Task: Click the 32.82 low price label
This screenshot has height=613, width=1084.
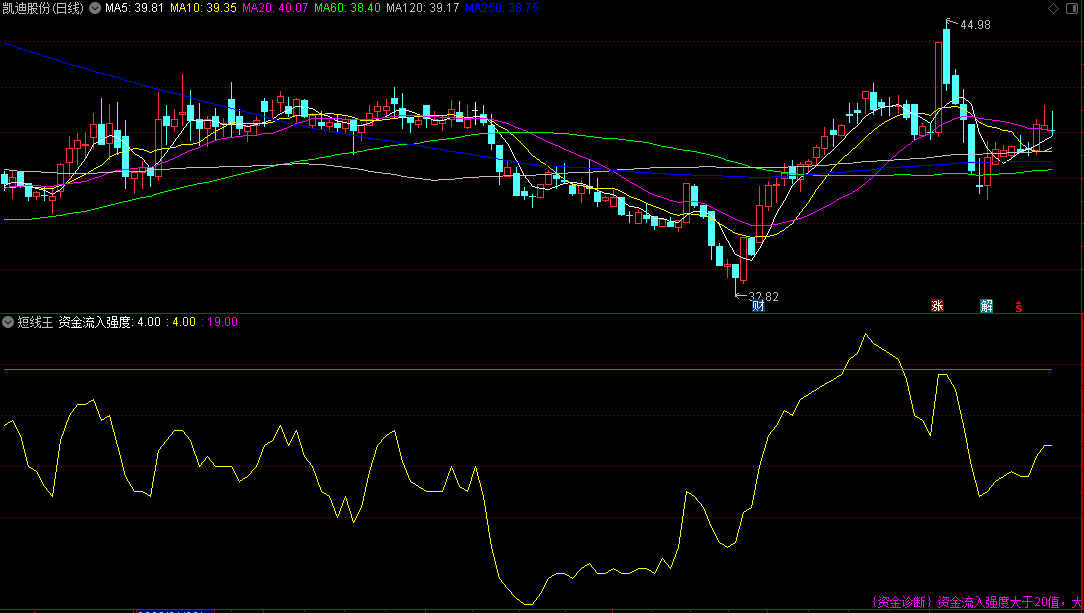Action: tap(764, 296)
